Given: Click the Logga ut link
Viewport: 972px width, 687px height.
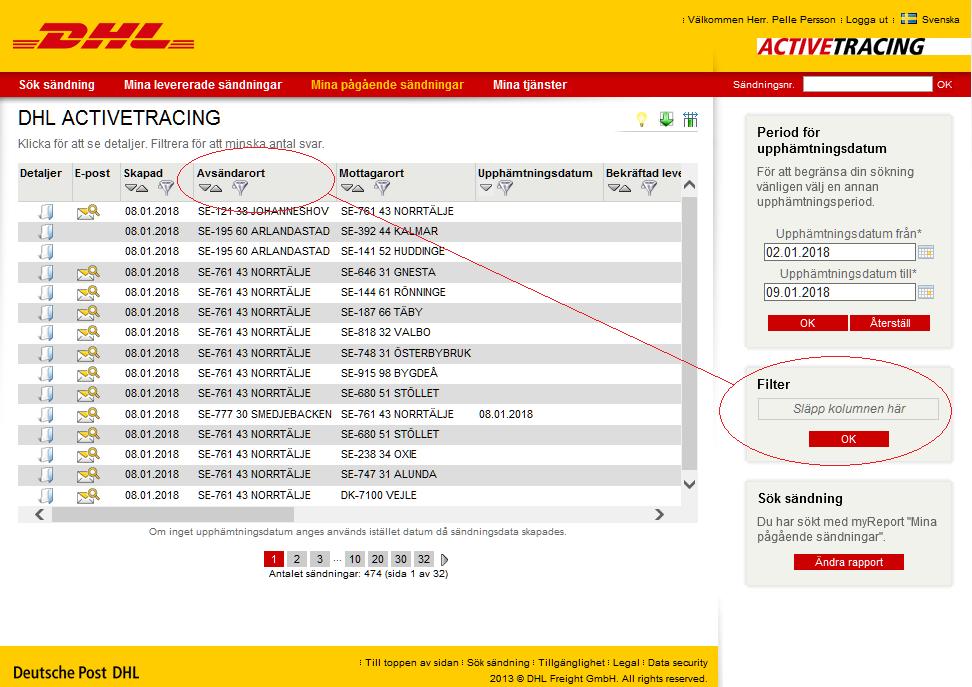Looking at the screenshot, I should (867, 19).
